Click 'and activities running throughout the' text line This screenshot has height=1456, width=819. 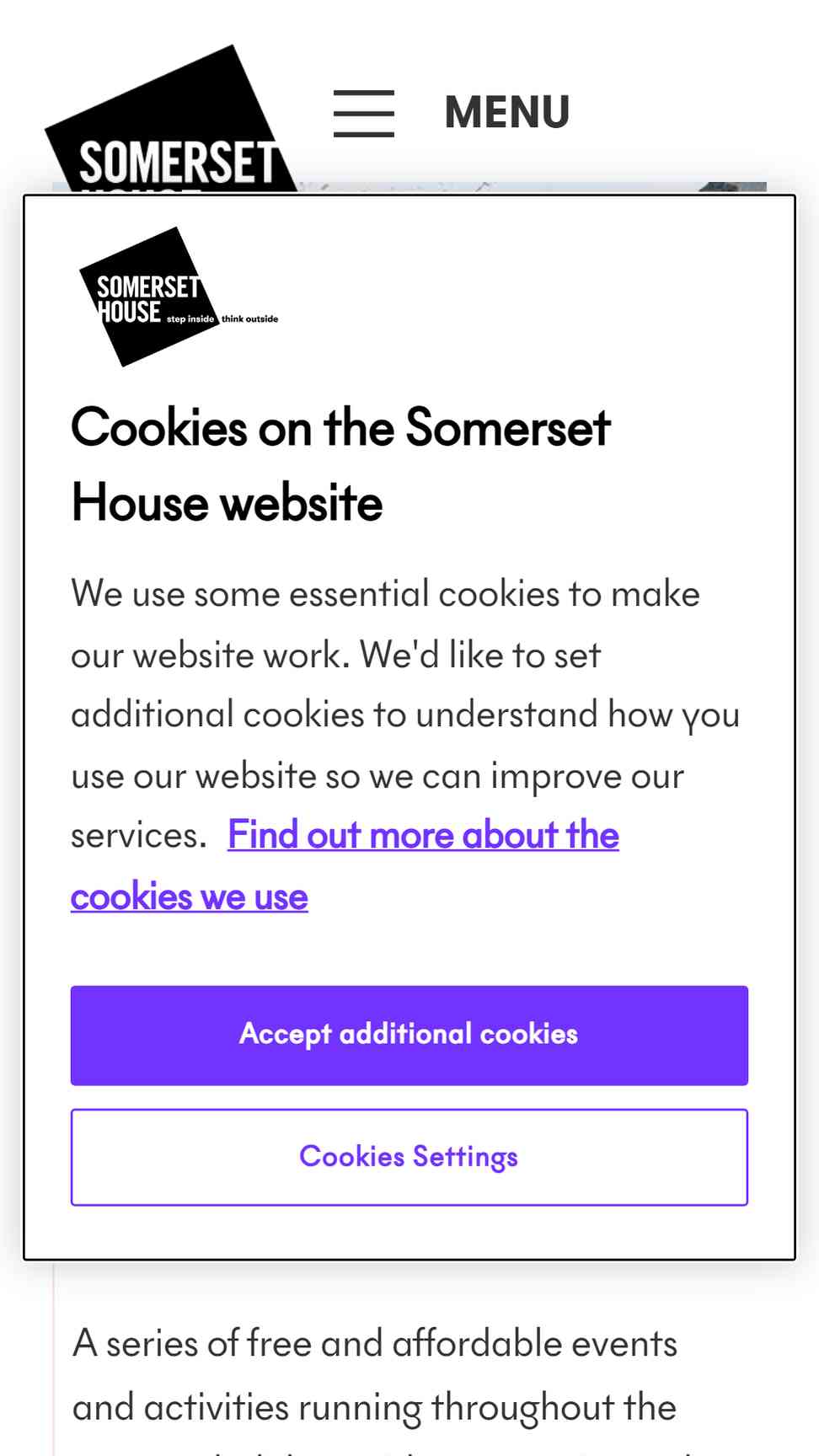point(375,1407)
